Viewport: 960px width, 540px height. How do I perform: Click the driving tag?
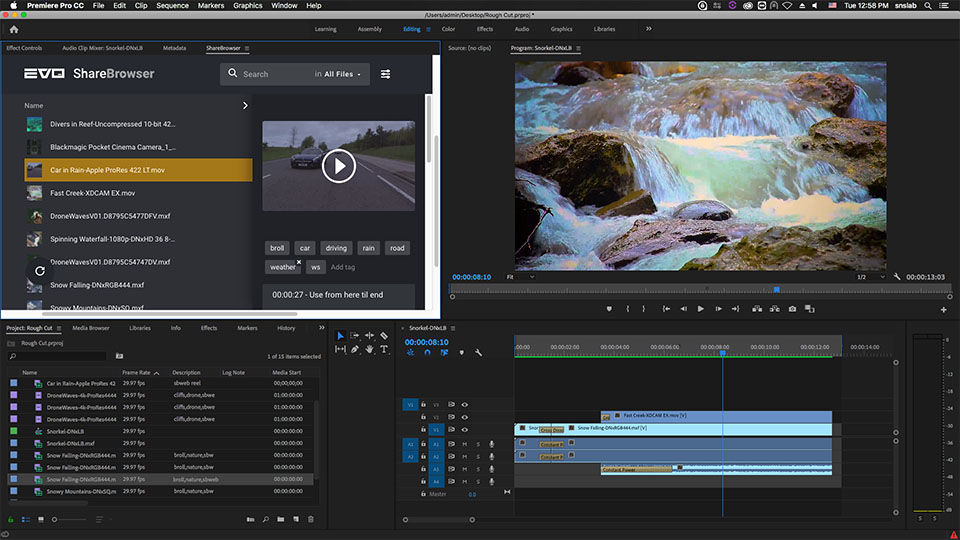point(336,248)
